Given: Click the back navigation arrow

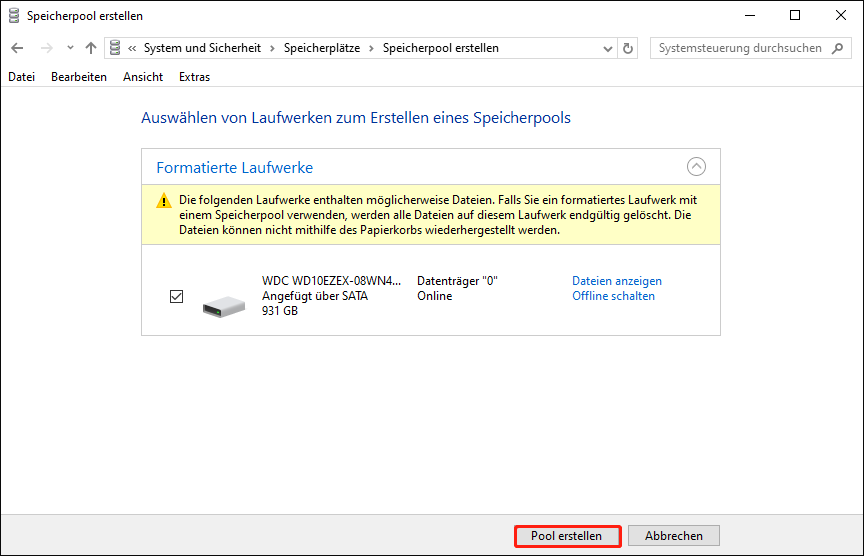Looking at the screenshot, I should pos(18,48).
